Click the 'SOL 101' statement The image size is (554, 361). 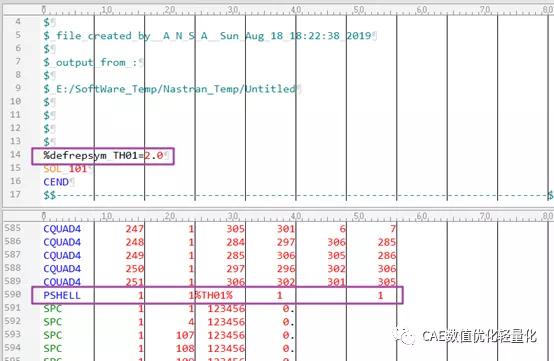65,169
